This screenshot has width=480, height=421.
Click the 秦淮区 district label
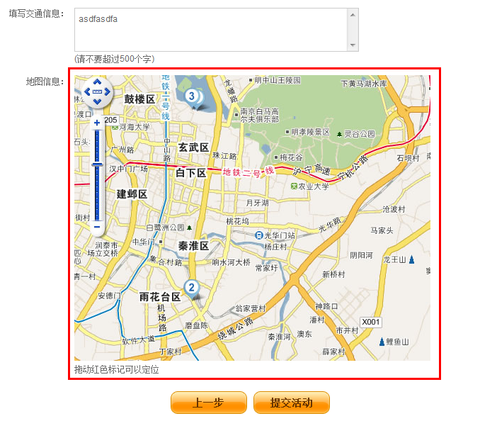(193, 246)
